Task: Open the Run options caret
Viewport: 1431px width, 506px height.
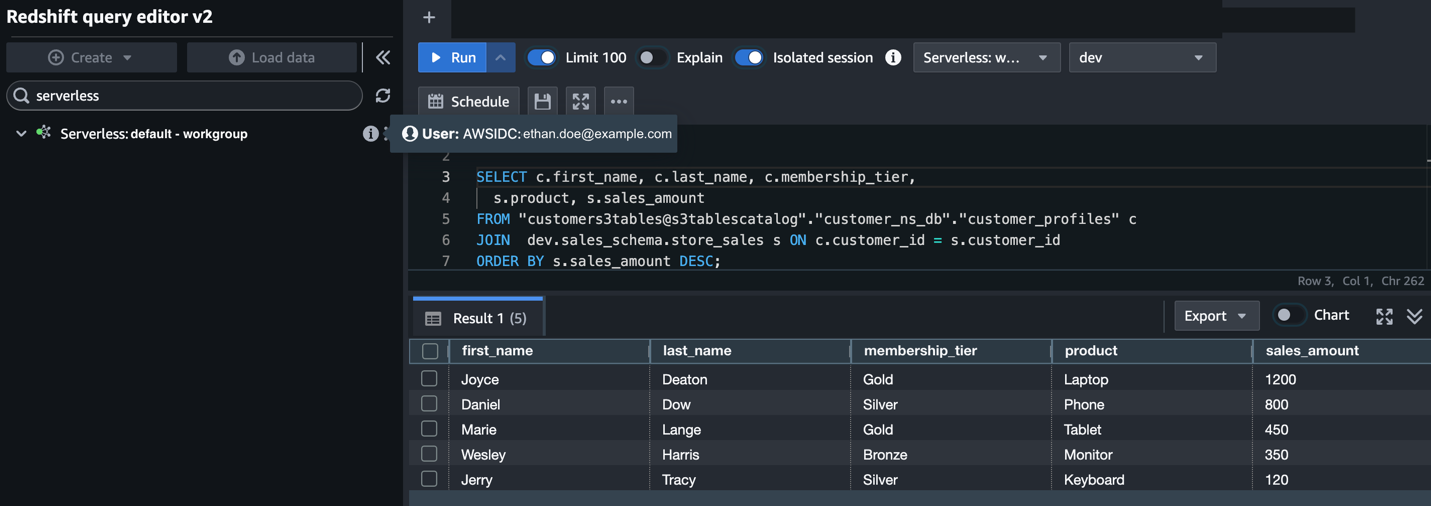Action: point(501,58)
